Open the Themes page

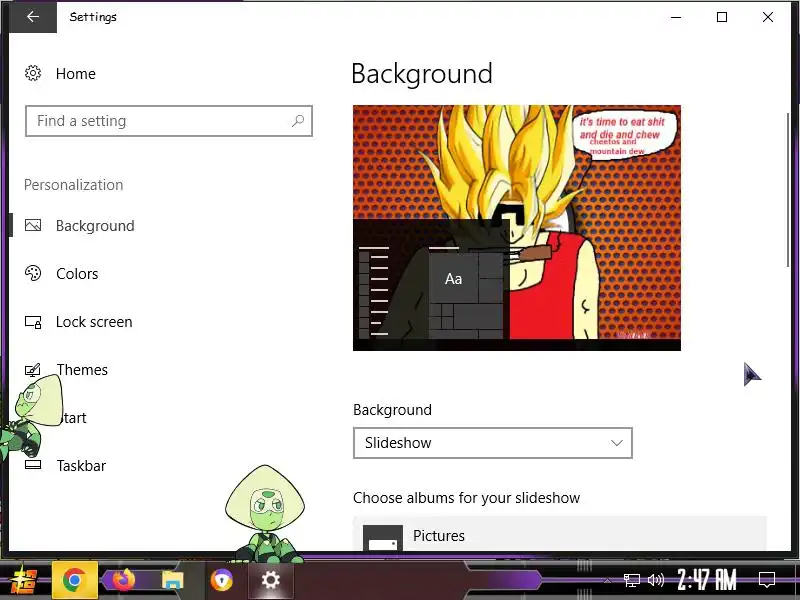(82, 369)
